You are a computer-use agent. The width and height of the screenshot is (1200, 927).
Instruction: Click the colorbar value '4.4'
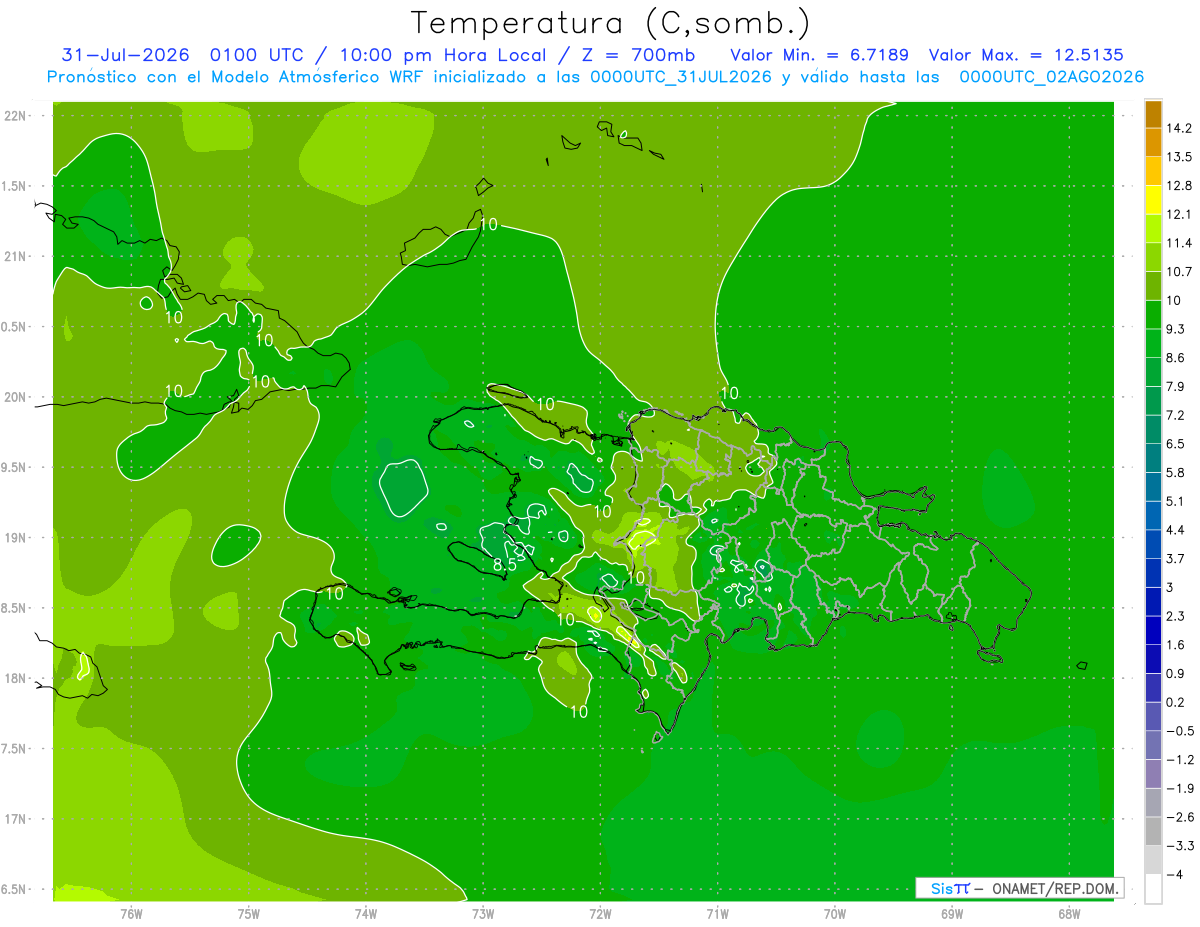(x=1176, y=529)
